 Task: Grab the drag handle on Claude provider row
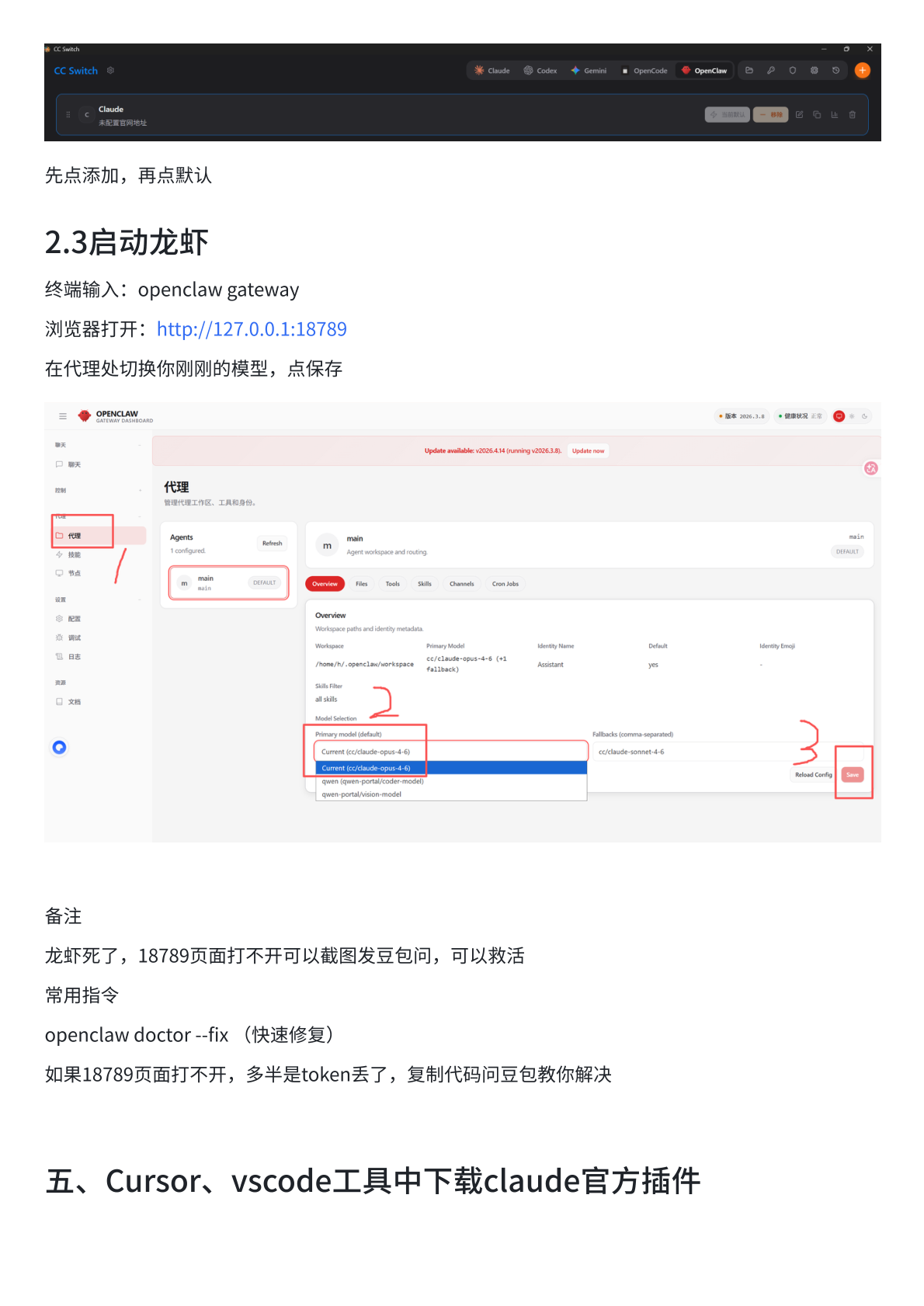(x=68, y=115)
